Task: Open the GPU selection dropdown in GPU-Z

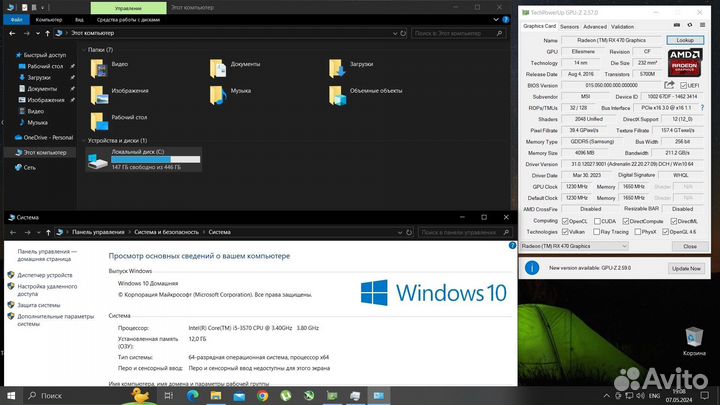Action: pyautogui.click(x=574, y=246)
